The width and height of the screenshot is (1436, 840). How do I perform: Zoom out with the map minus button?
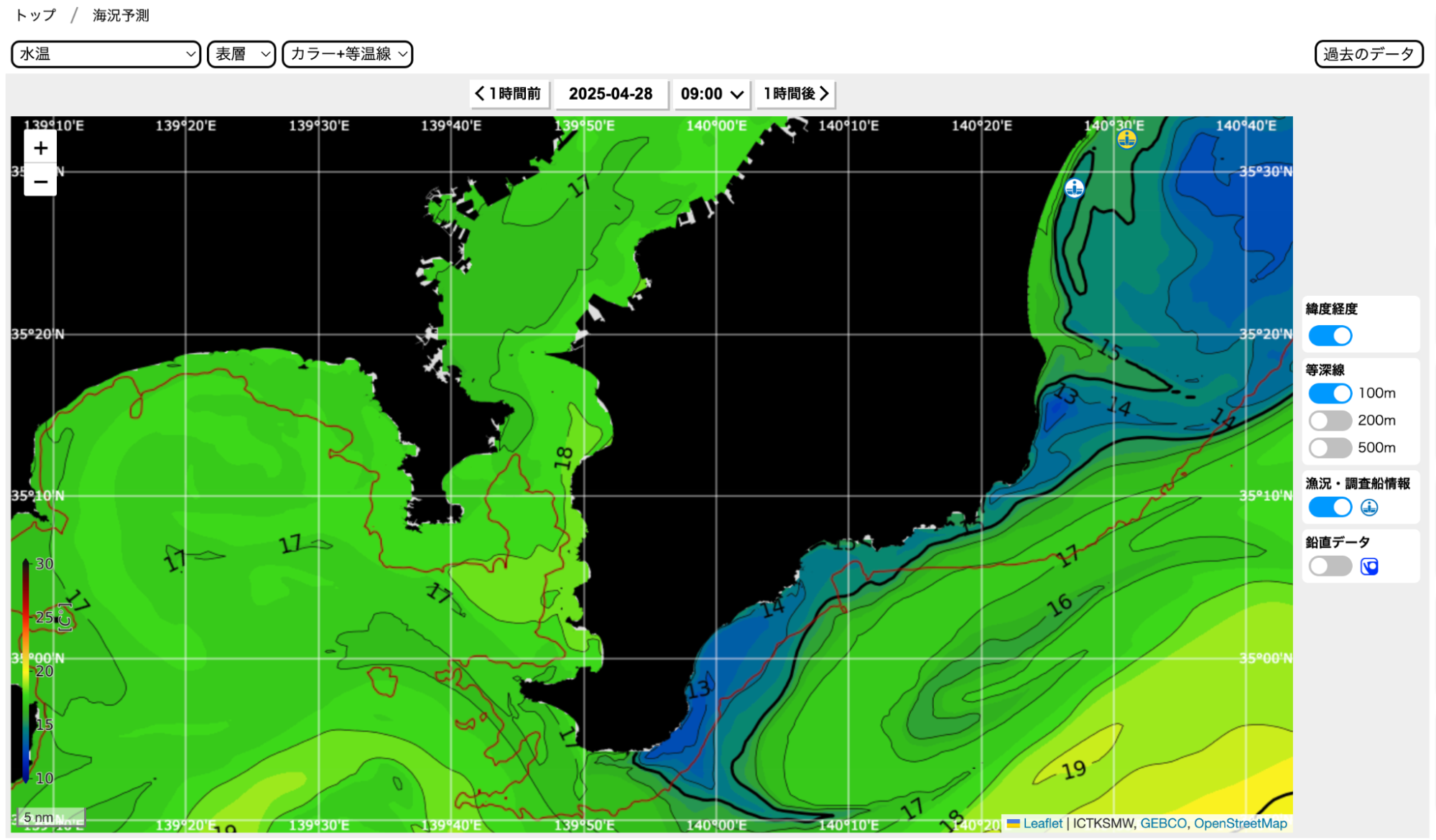tap(40, 181)
